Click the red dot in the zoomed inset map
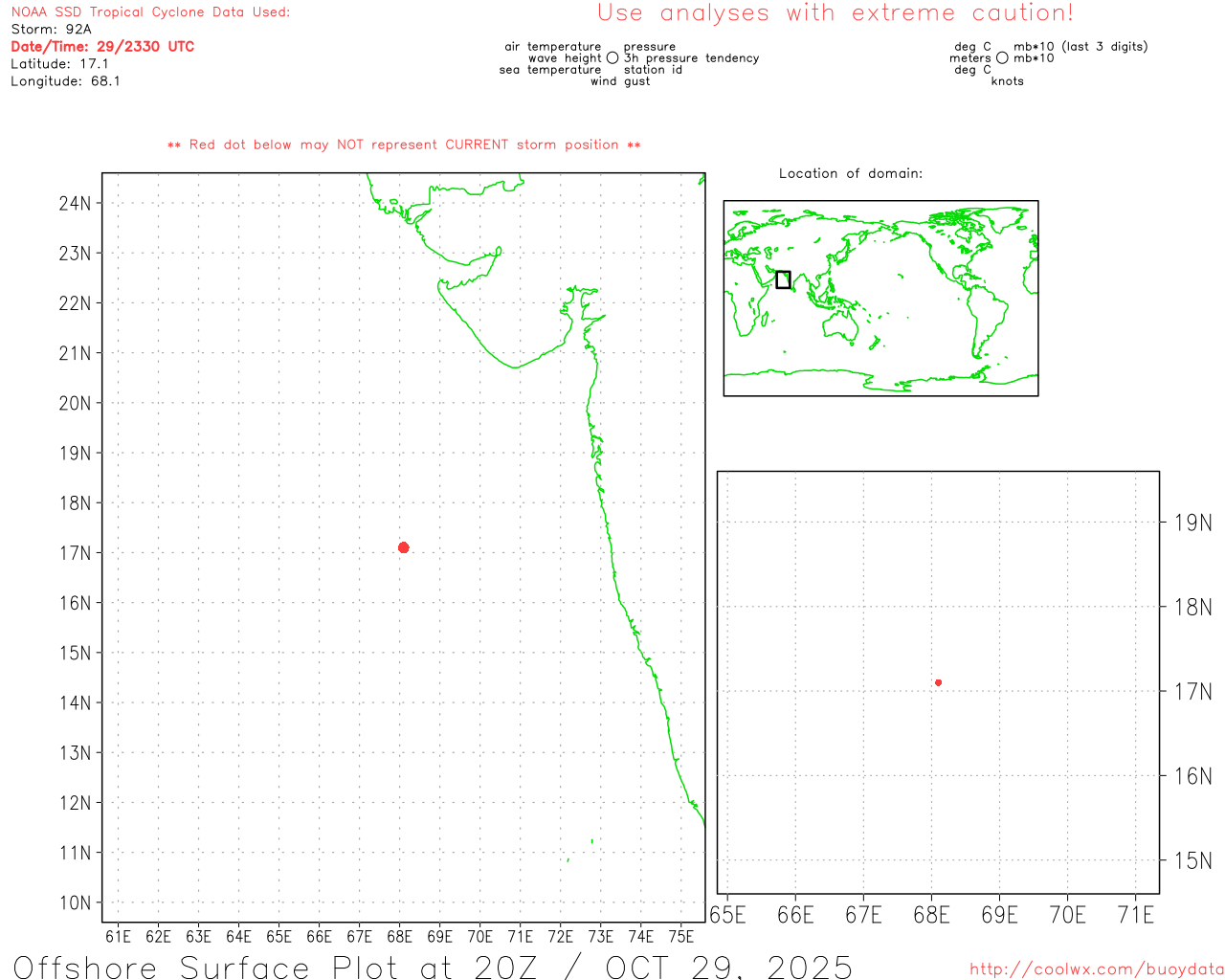The image size is (1225, 980). (x=938, y=682)
